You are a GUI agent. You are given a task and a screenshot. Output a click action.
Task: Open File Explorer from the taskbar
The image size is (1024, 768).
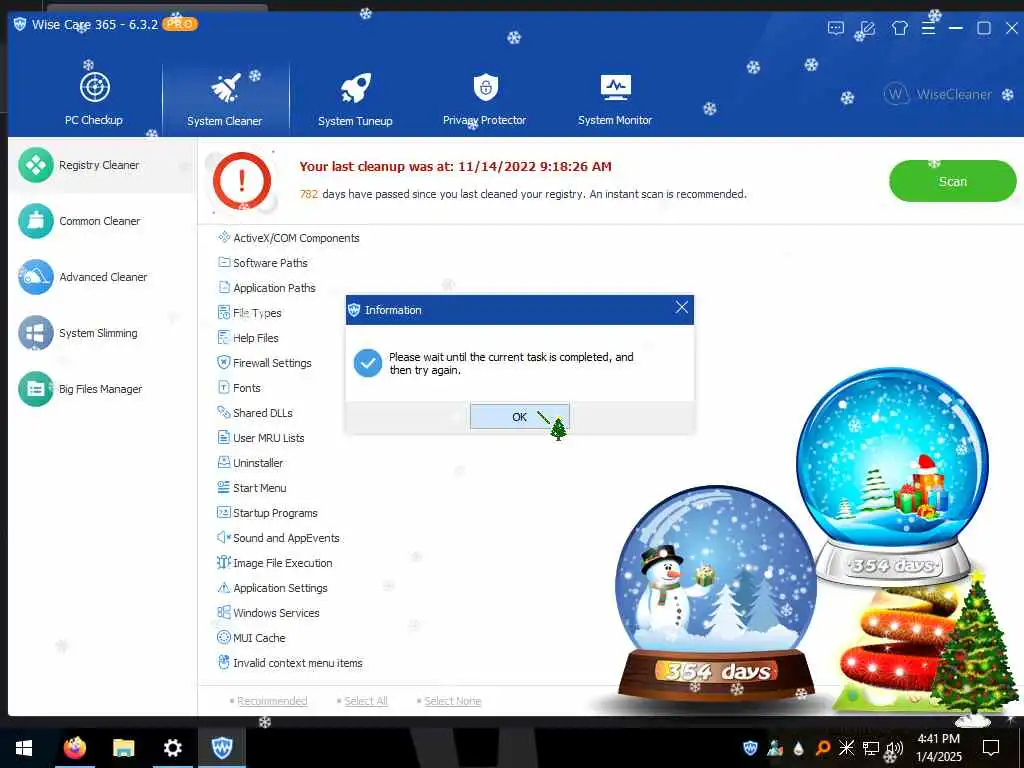click(123, 748)
